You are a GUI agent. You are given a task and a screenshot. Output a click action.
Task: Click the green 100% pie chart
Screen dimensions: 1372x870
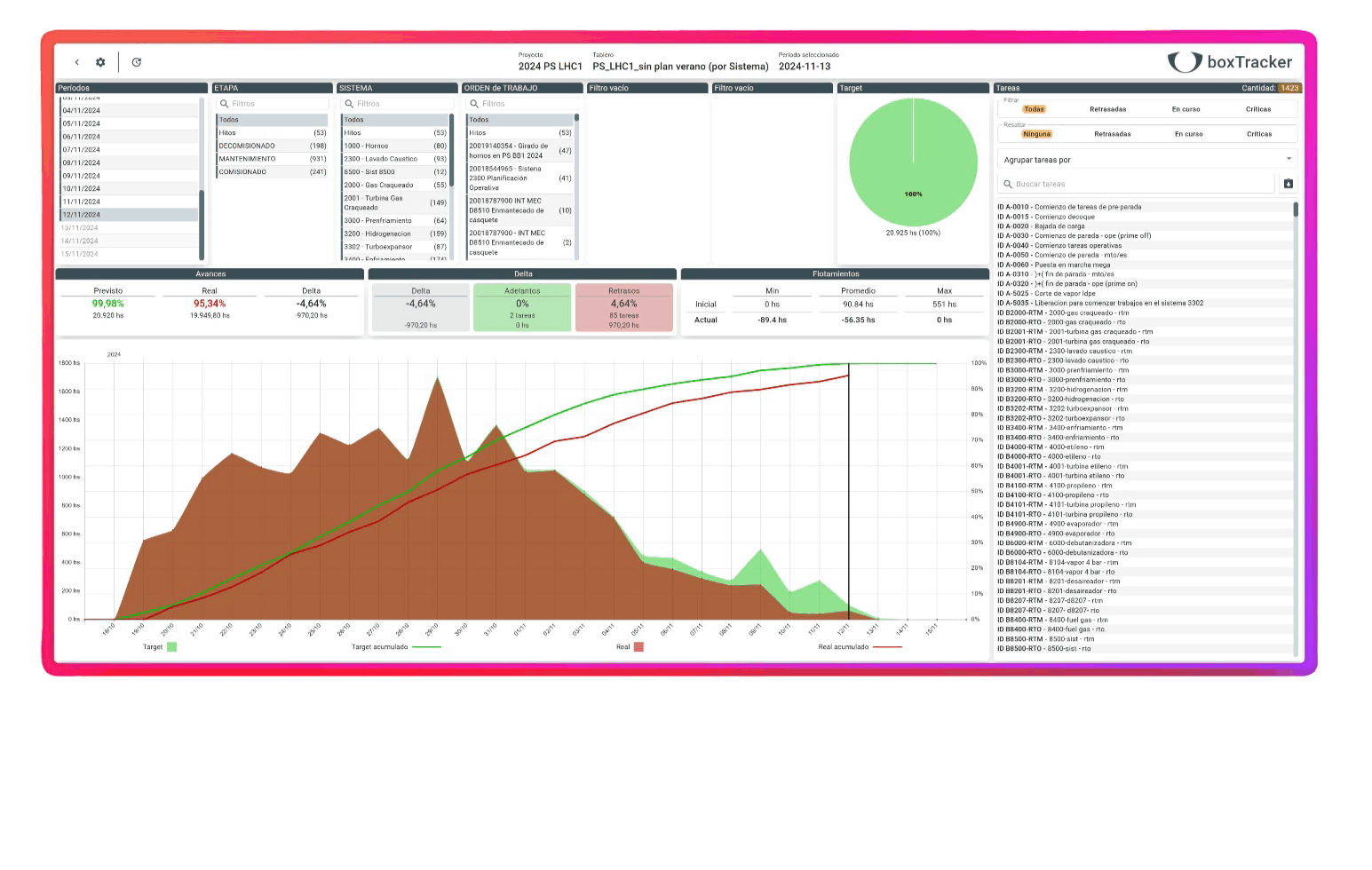point(913,162)
